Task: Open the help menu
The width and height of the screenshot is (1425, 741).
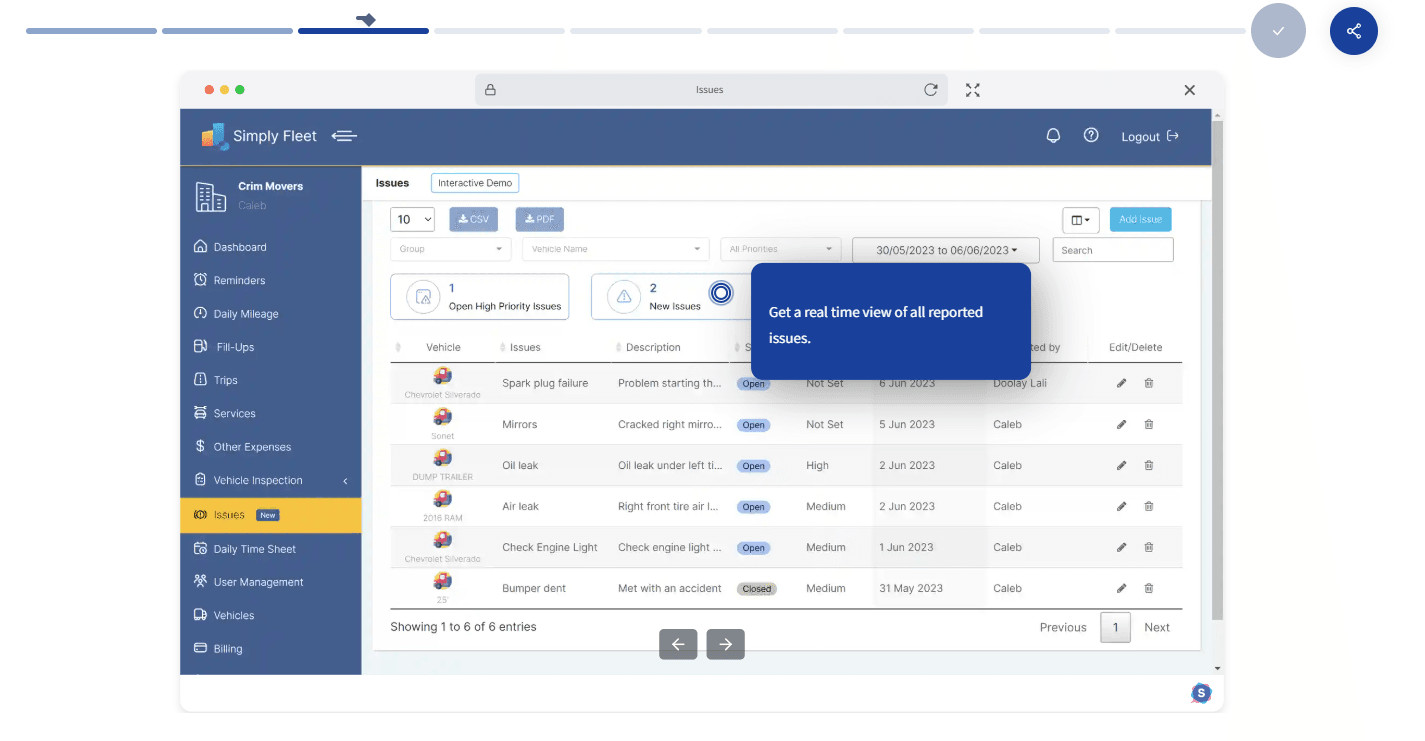Action: click(x=1091, y=134)
